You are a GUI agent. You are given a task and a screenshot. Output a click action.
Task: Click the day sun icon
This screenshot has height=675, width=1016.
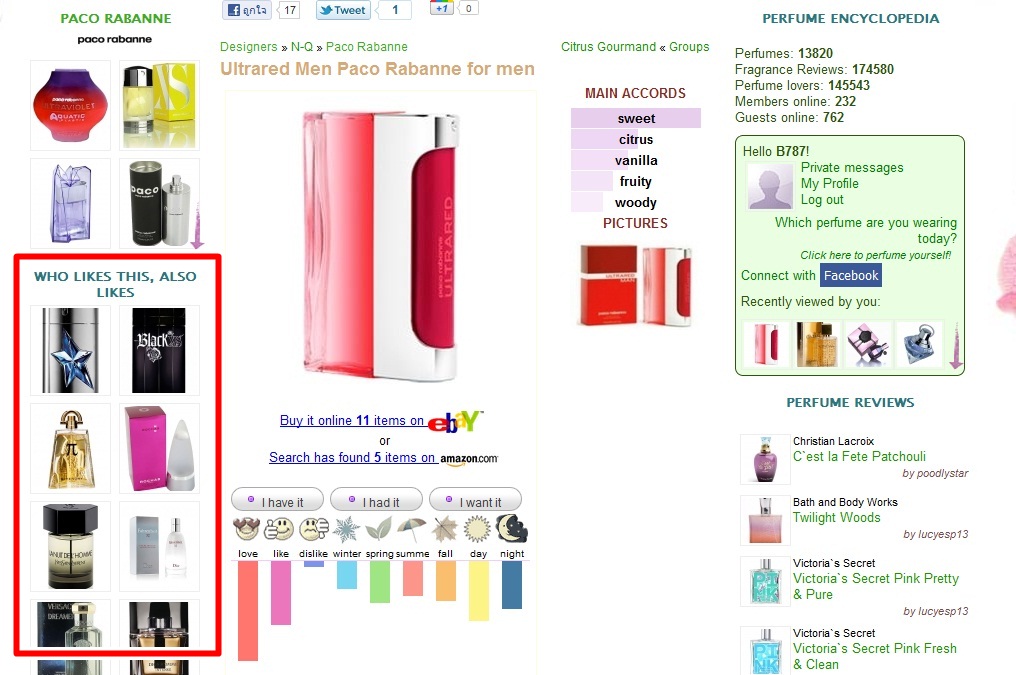click(x=478, y=529)
